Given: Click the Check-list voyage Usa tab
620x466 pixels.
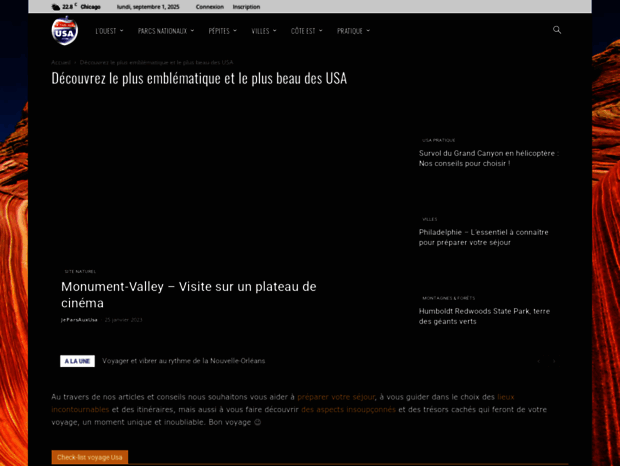Looking at the screenshot, I should click(x=90, y=457).
